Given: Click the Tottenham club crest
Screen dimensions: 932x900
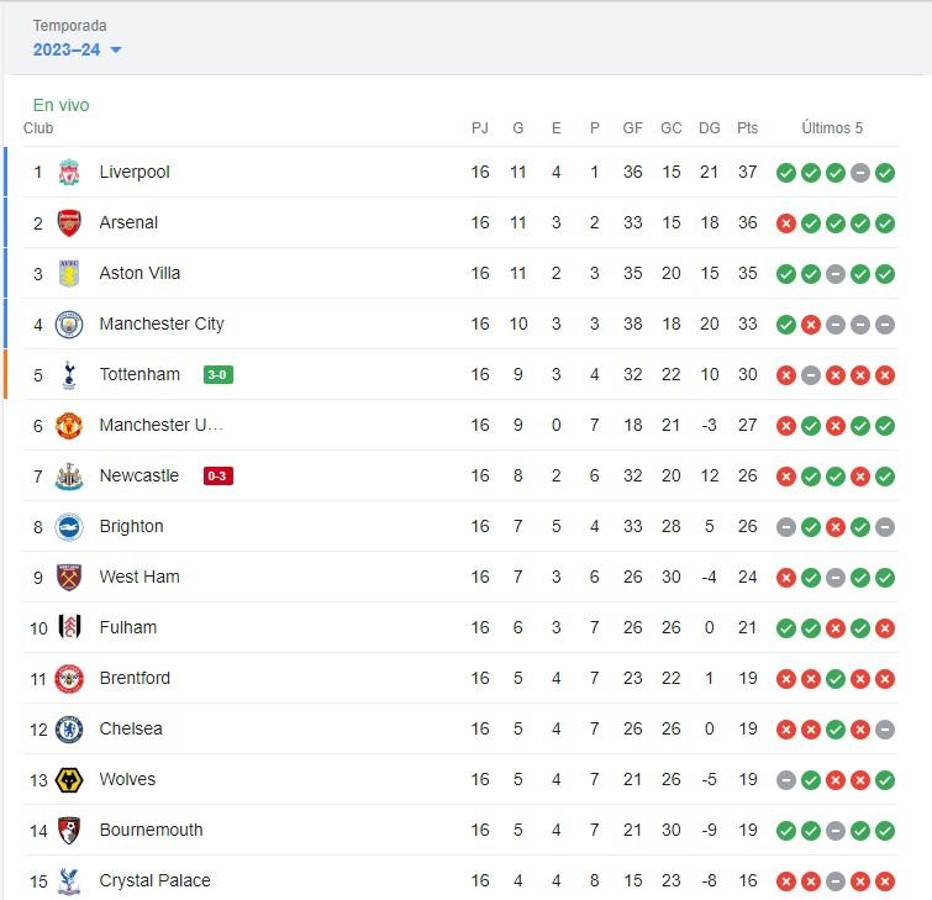Looking at the screenshot, I should (x=68, y=374).
